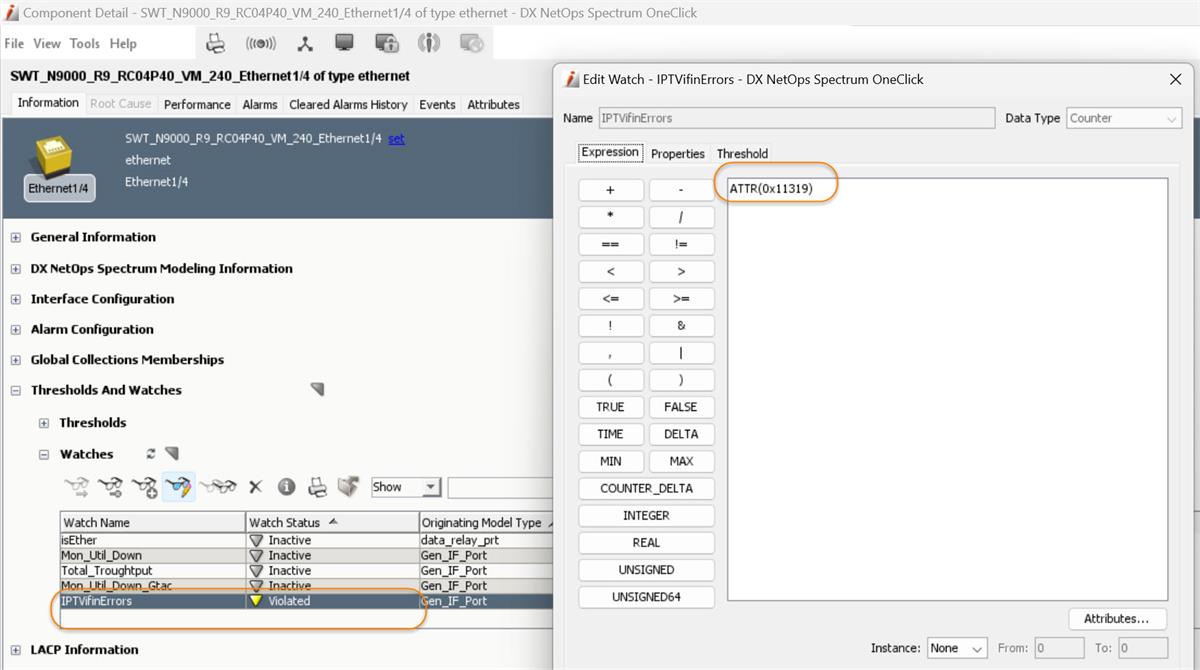Click the COUNTER_DELTA operator button
The image size is (1200, 670).
click(646, 488)
